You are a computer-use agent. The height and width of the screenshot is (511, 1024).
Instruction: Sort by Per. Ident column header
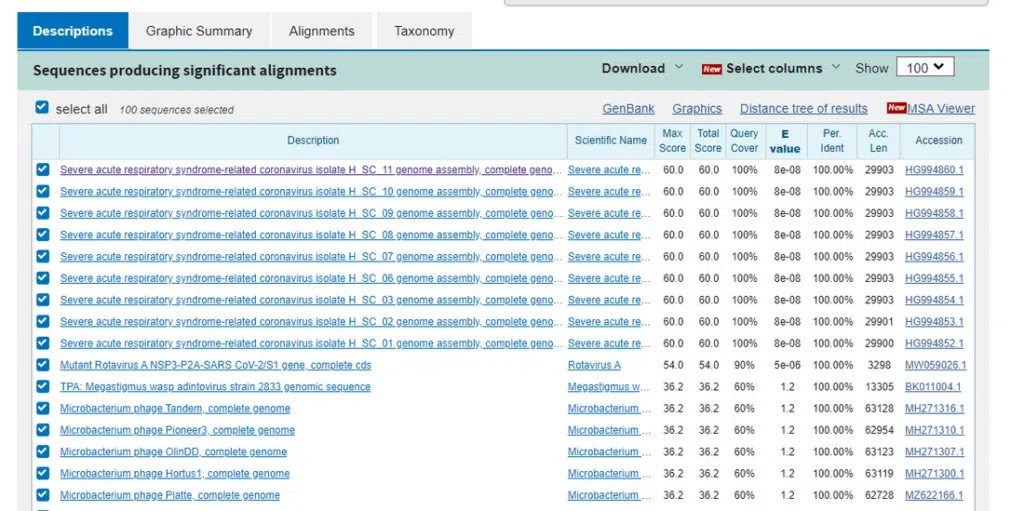pos(832,140)
